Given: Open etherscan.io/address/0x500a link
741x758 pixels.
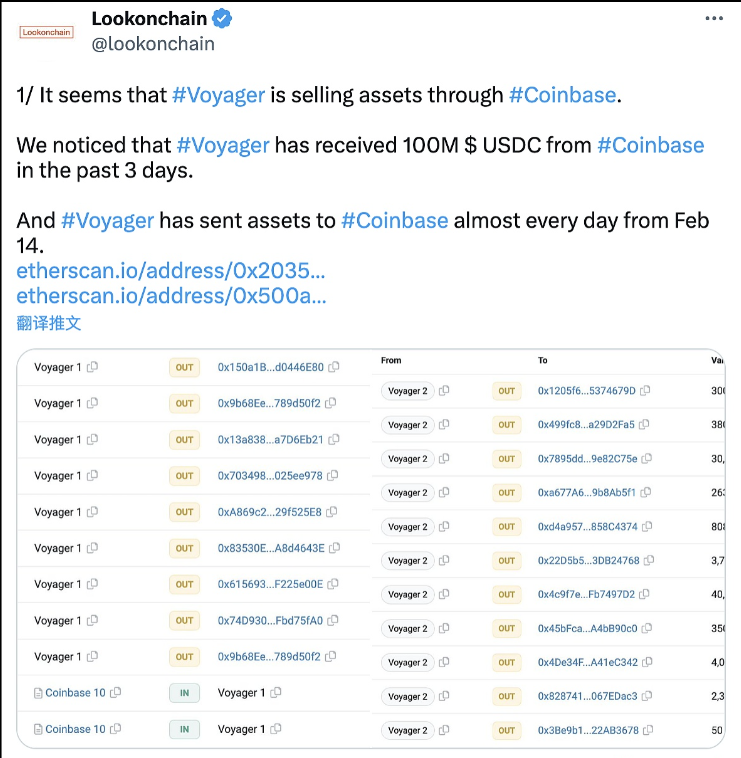Looking at the screenshot, I should click(171, 296).
